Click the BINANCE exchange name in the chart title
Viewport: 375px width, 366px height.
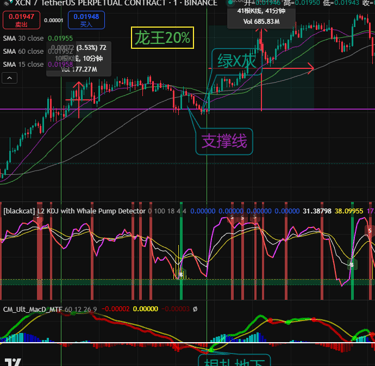(201, 3)
